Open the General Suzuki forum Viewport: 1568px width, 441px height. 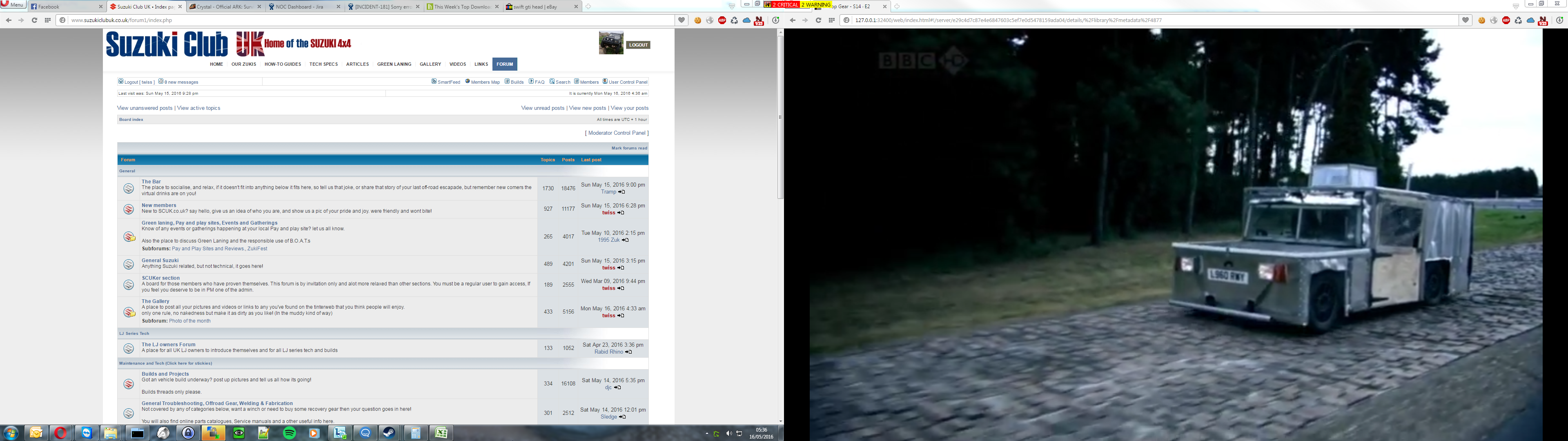click(160, 260)
